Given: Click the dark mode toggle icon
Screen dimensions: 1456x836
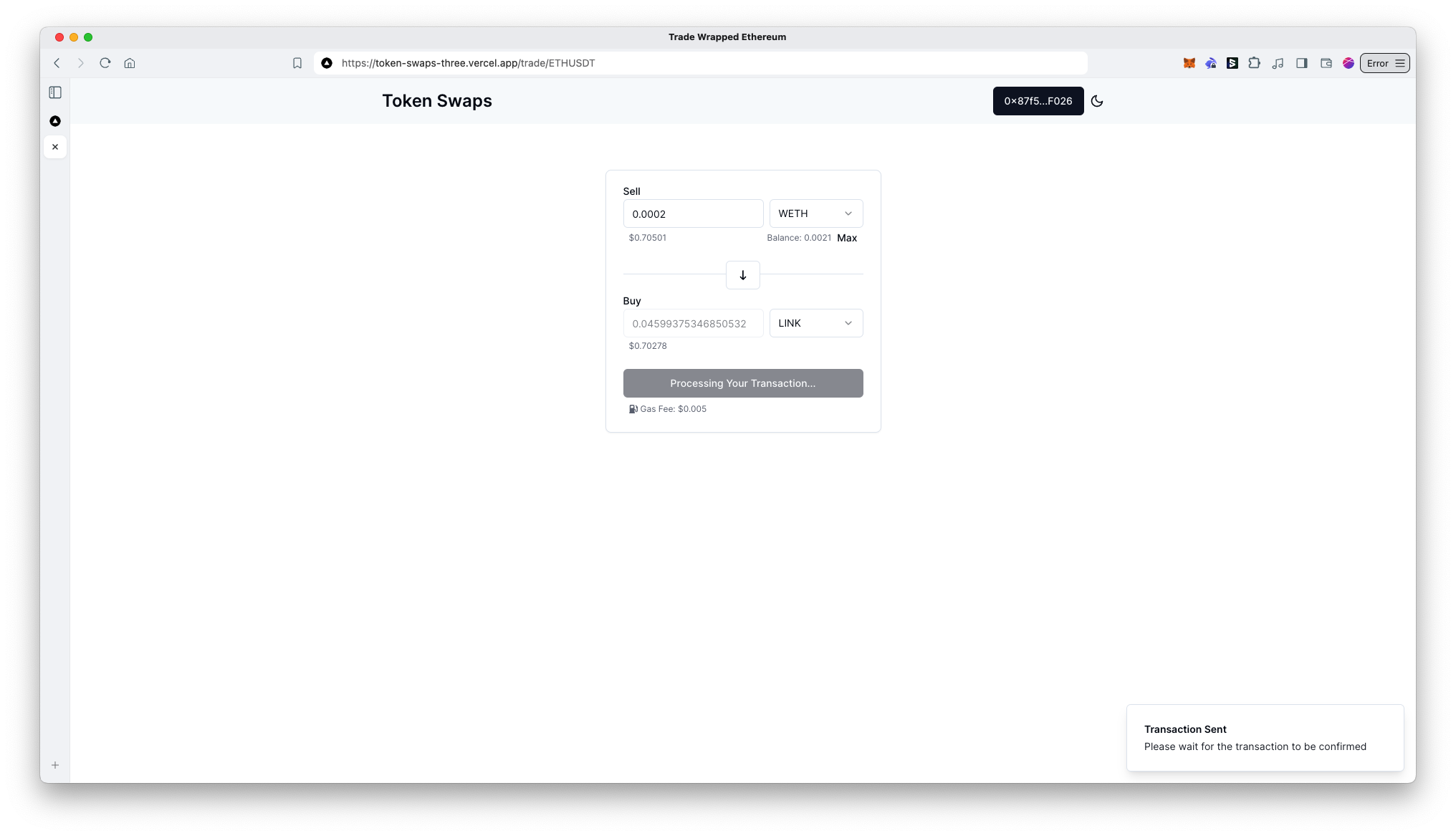Looking at the screenshot, I should point(1097,100).
